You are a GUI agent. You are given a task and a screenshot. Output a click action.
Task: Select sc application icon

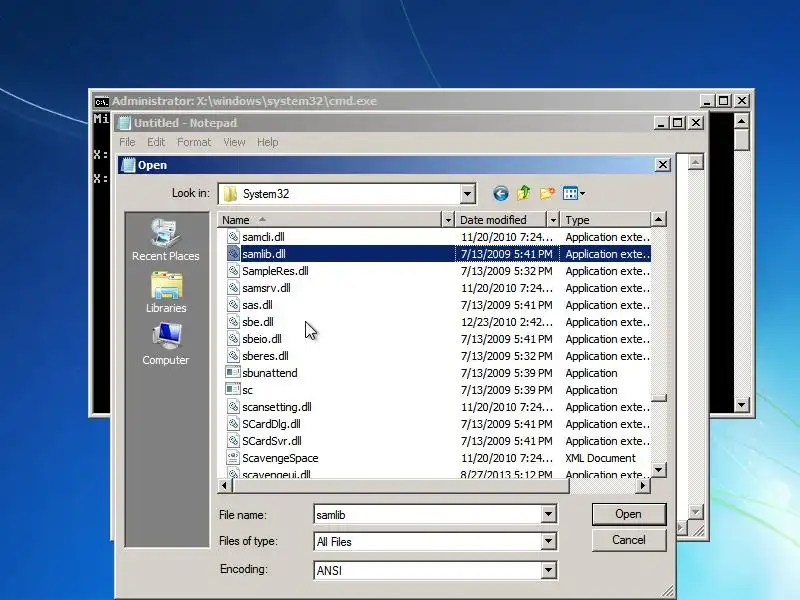(x=233, y=389)
